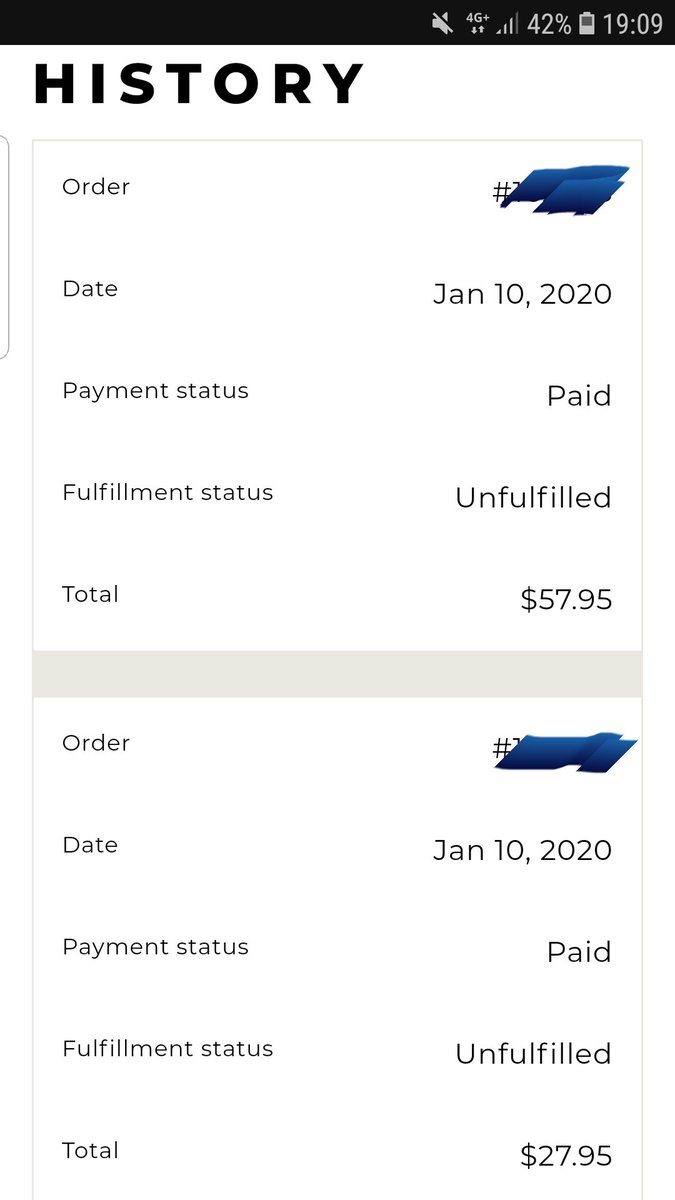Tap the second order's Paid status
This screenshot has width=675, height=1200.
click(579, 952)
